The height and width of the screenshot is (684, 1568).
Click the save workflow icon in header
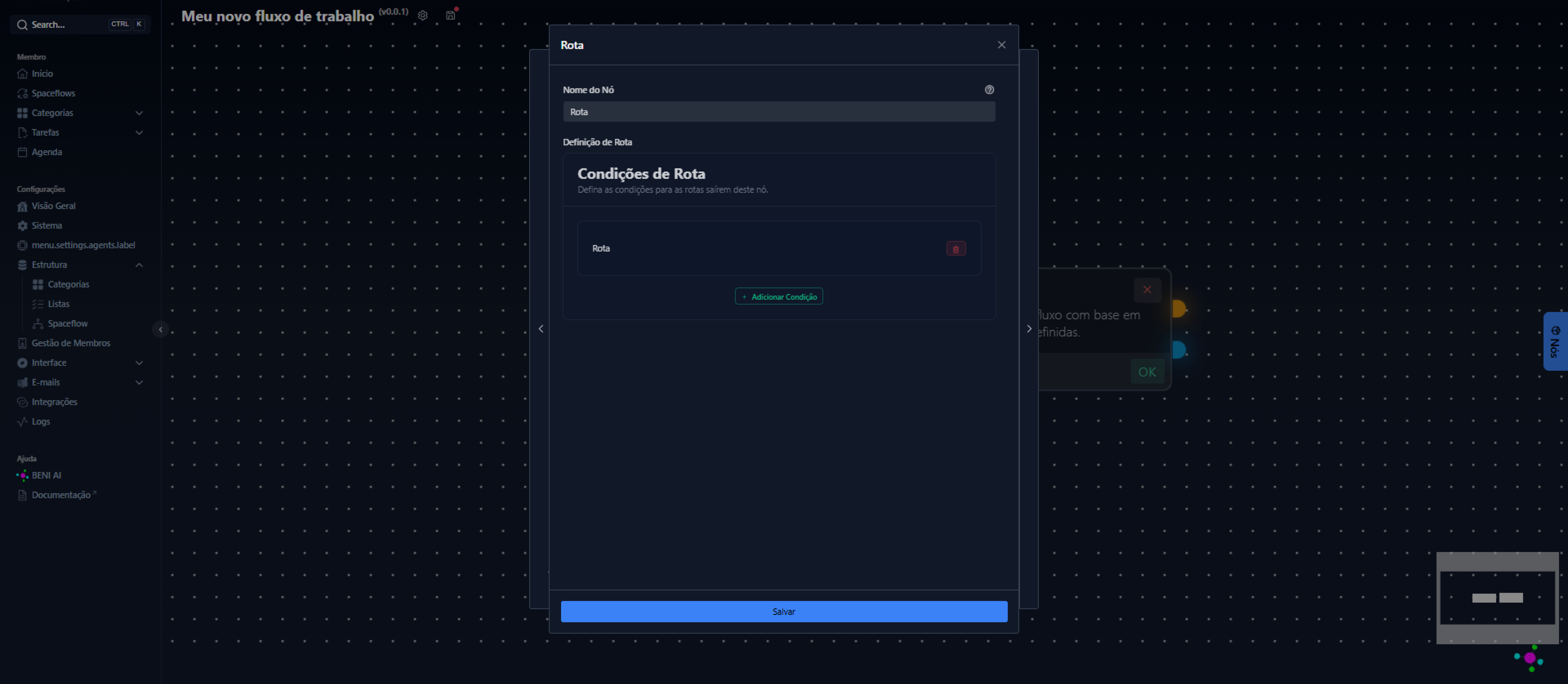coord(450,15)
